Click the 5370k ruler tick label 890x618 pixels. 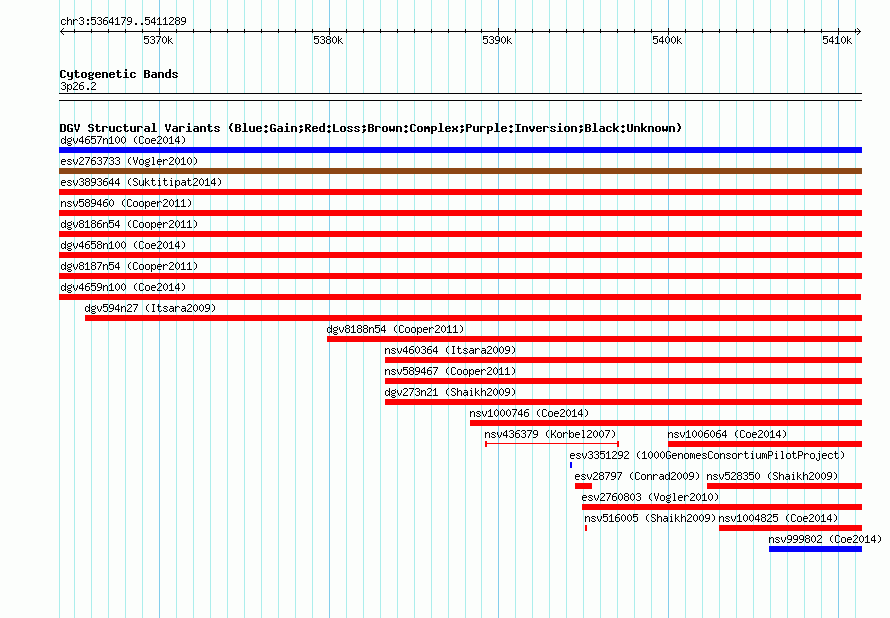(158, 40)
